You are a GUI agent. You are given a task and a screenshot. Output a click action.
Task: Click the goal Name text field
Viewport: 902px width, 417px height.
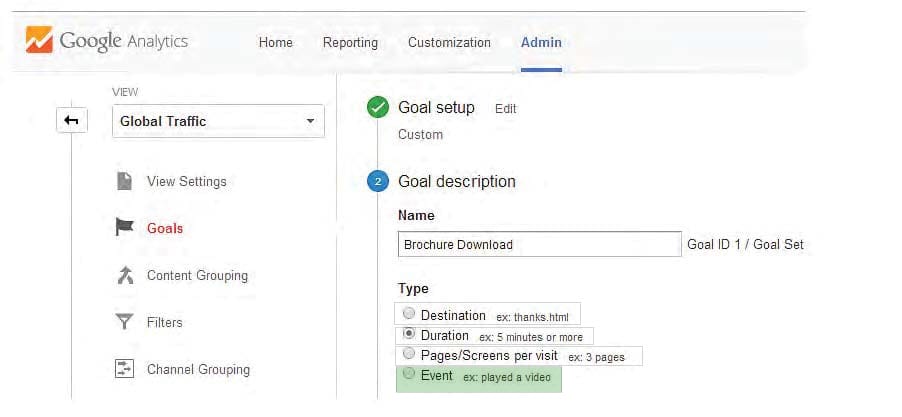(540, 244)
